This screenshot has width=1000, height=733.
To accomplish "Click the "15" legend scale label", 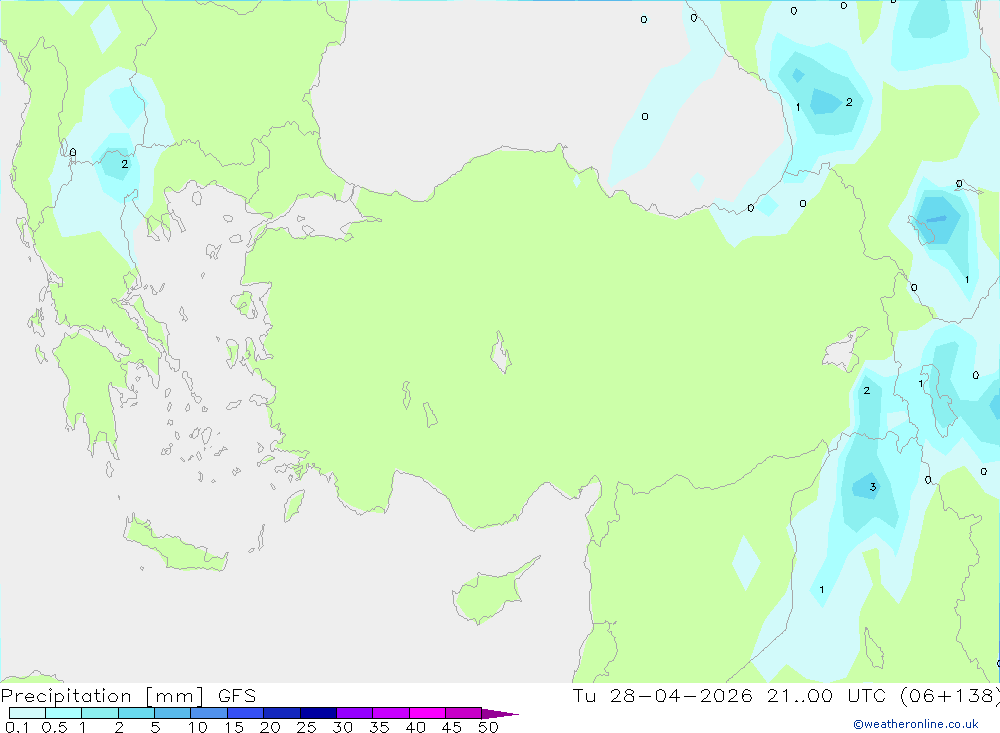I will click(x=234, y=727).
